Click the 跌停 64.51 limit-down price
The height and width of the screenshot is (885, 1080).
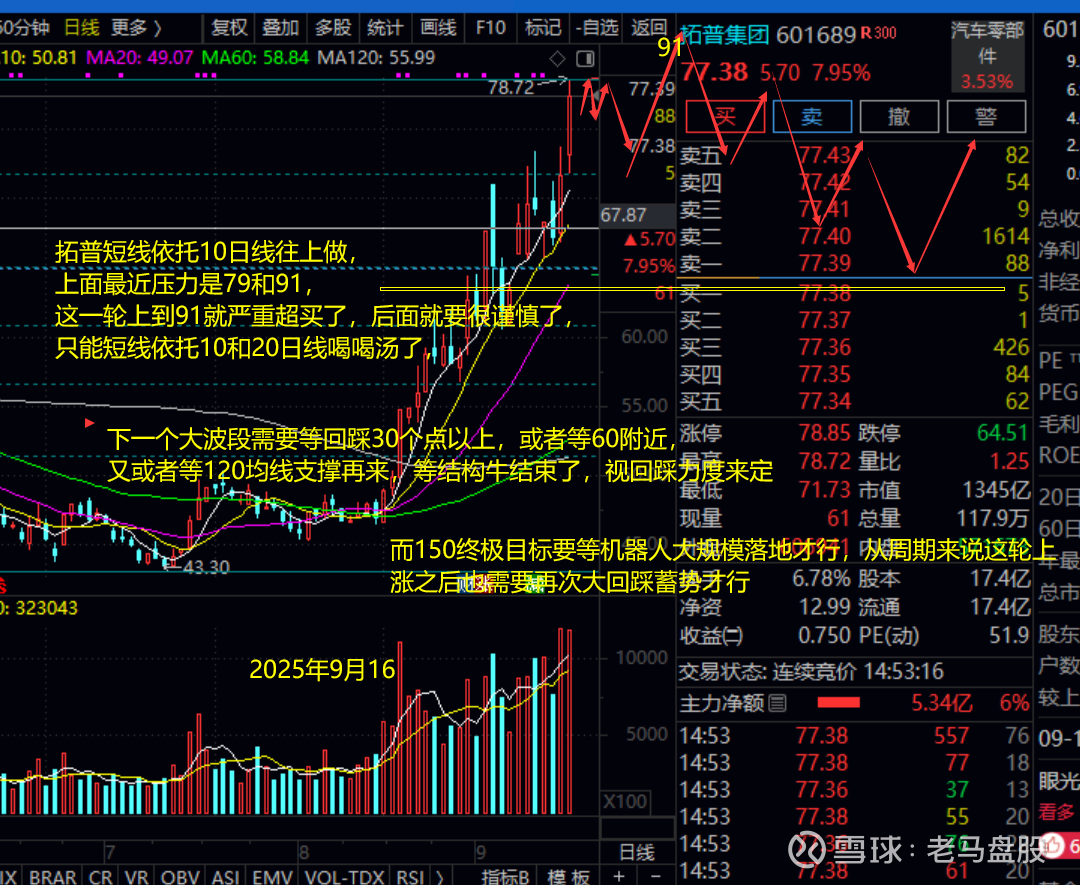[1003, 433]
